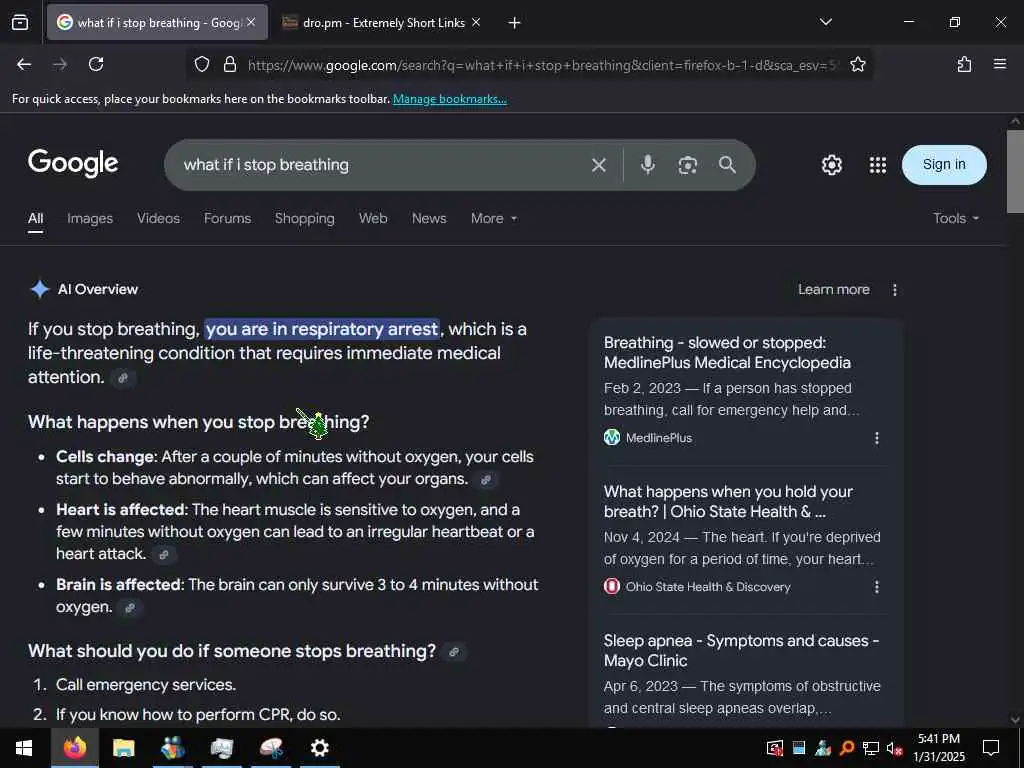Expand the Tools dropdown
The image size is (1024, 768).
point(955,218)
